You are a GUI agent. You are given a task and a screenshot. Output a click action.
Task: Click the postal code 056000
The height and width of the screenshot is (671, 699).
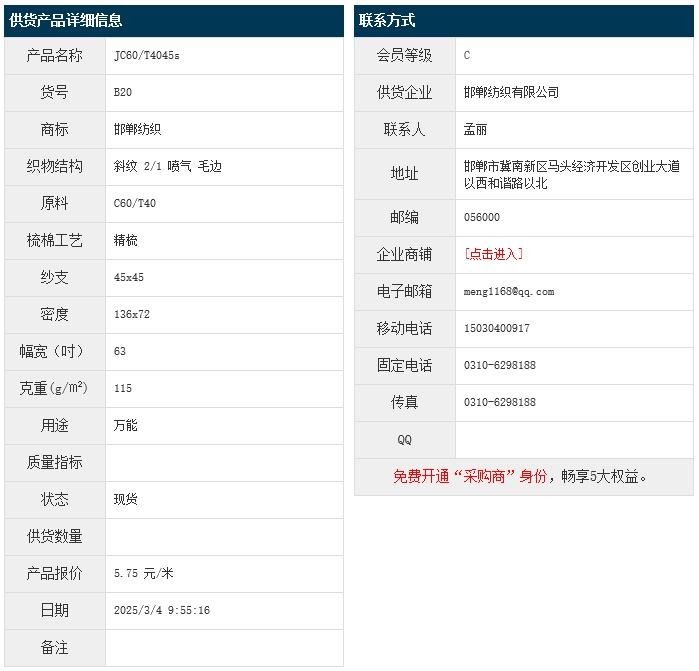482,218
